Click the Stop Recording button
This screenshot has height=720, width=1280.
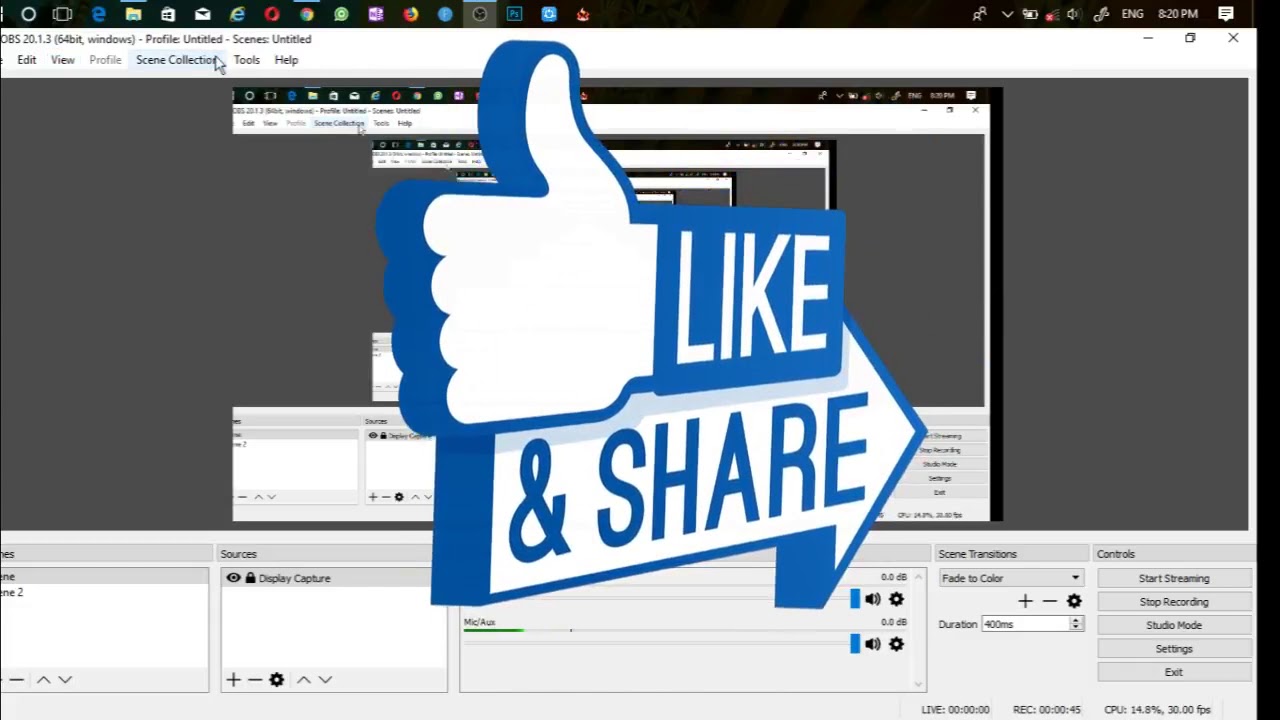point(1174,602)
